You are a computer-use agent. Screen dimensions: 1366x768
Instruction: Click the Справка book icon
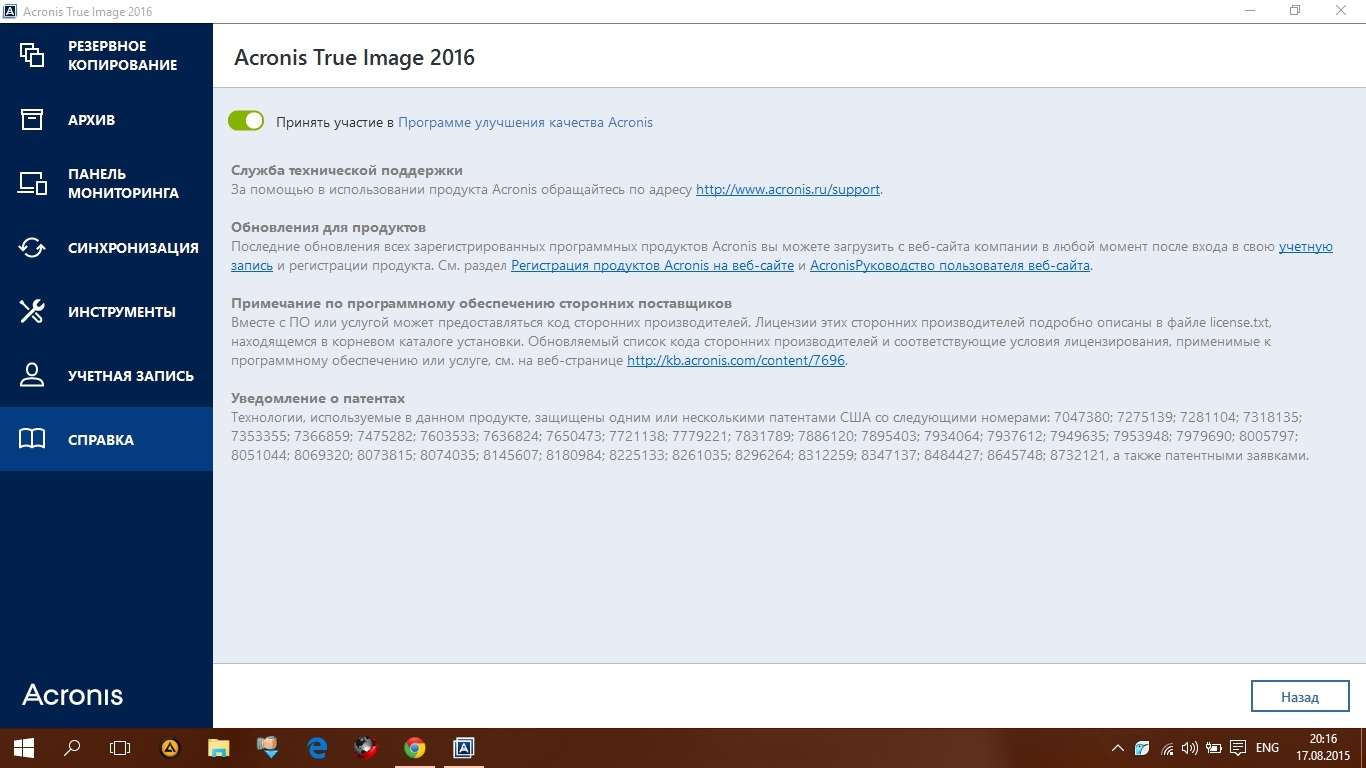pos(33,439)
